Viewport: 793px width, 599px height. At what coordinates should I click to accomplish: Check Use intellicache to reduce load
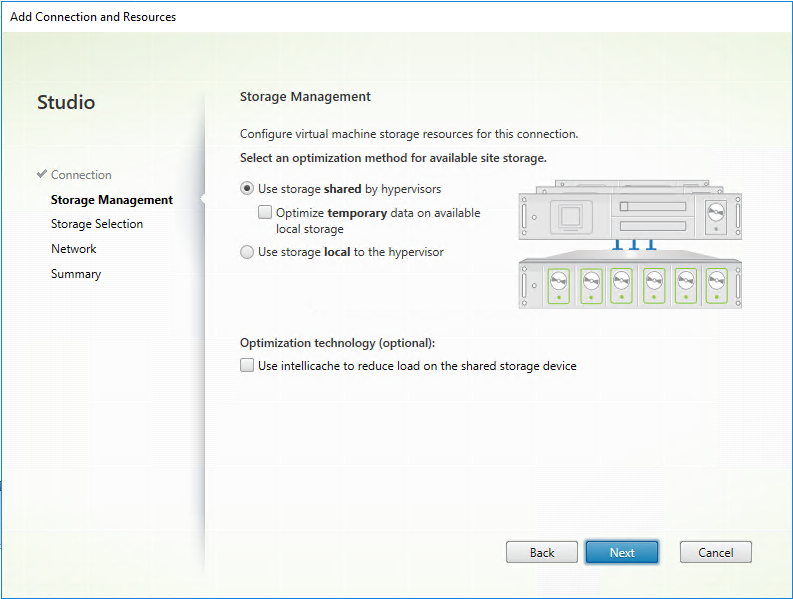click(x=247, y=366)
